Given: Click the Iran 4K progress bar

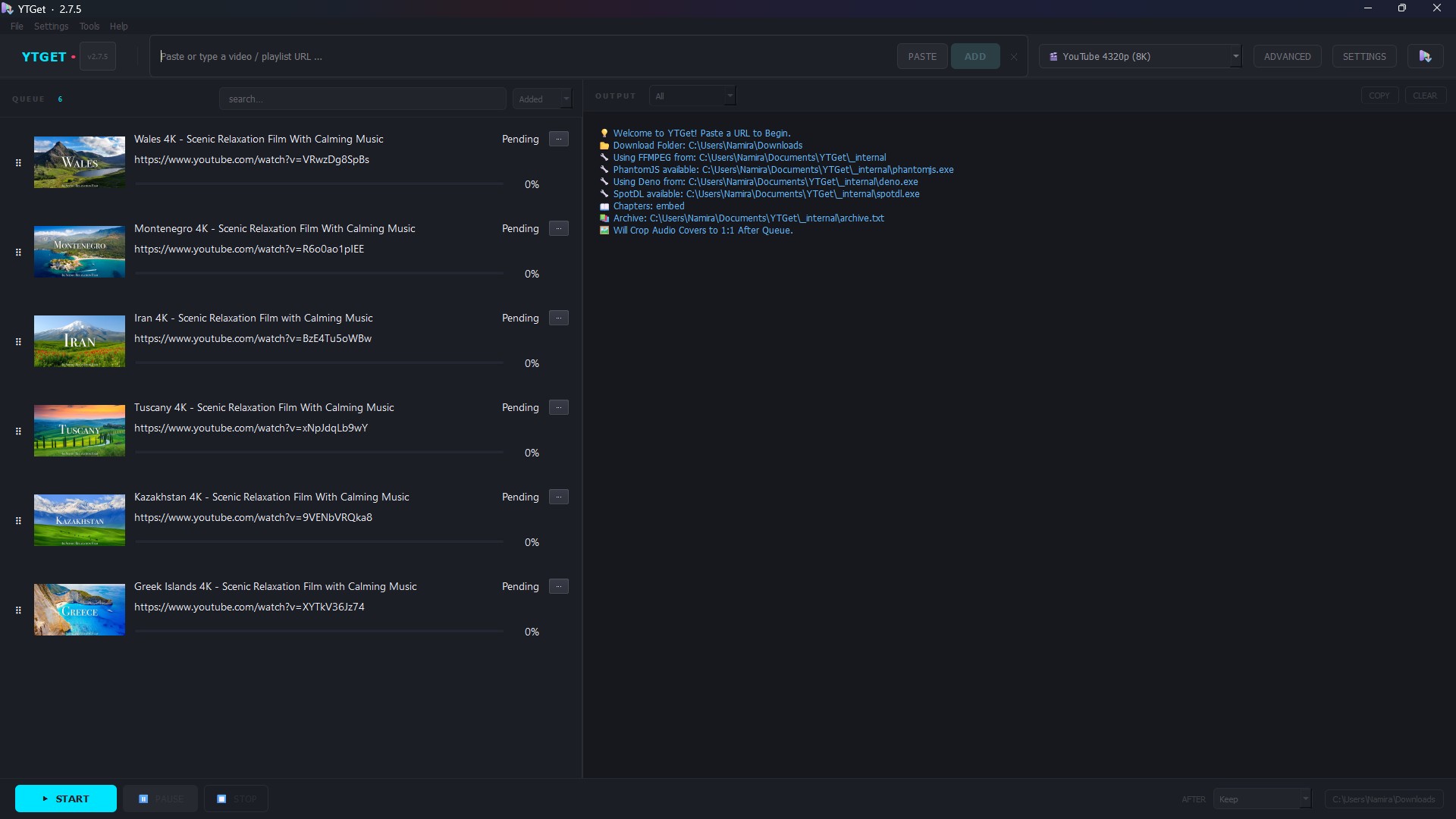Looking at the screenshot, I should tap(319, 362).
